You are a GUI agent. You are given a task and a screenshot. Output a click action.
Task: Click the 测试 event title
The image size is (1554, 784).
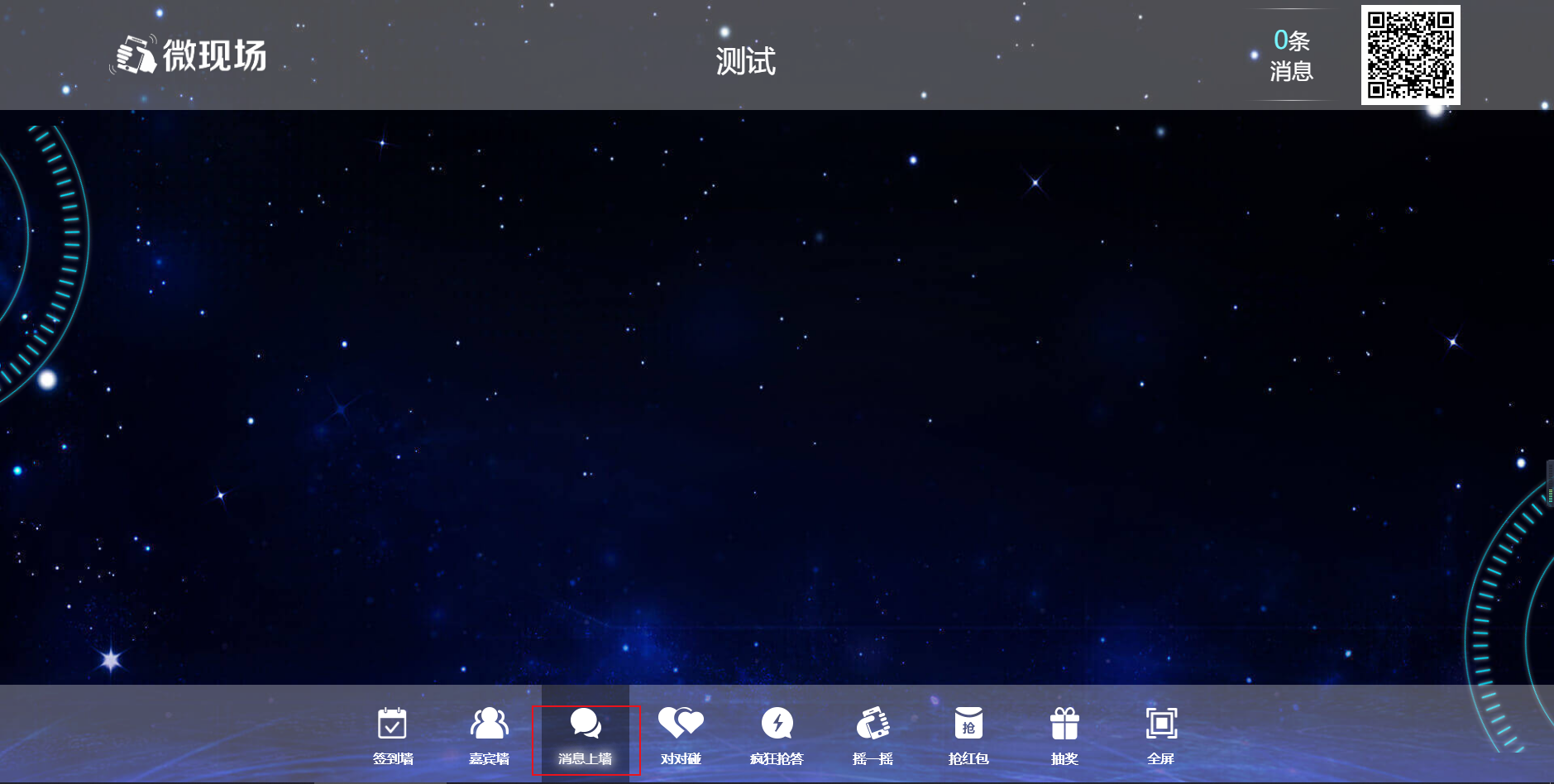(745, 61)
